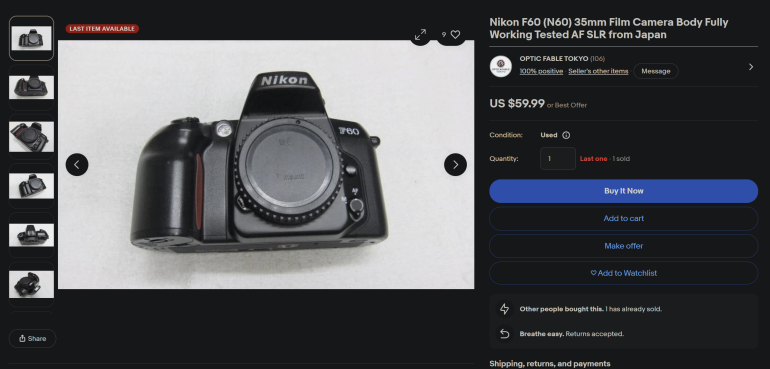Viewport: 770px width, 369px height.
Task: Click the LAST ITEM AVAILABLE badge
Action: tap(102, 29)
